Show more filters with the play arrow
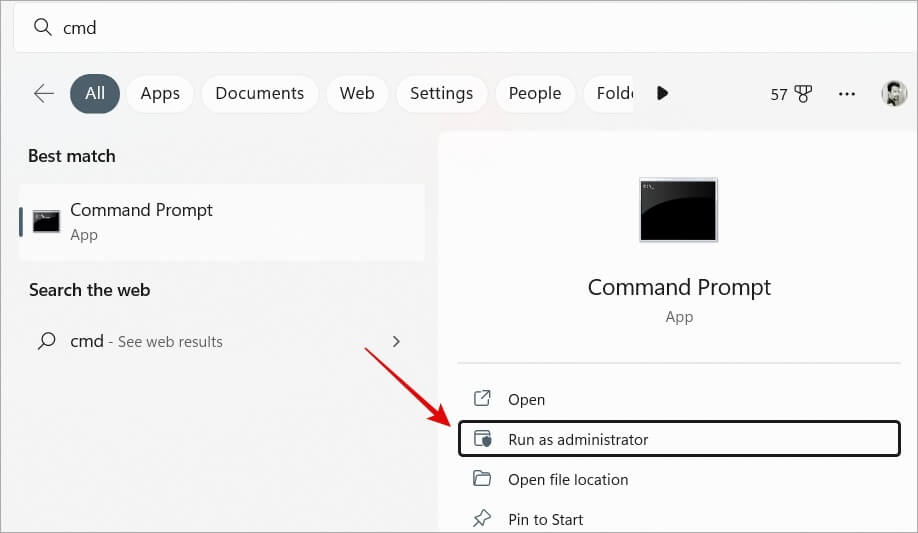918x533 pixels. pos(662,93)
